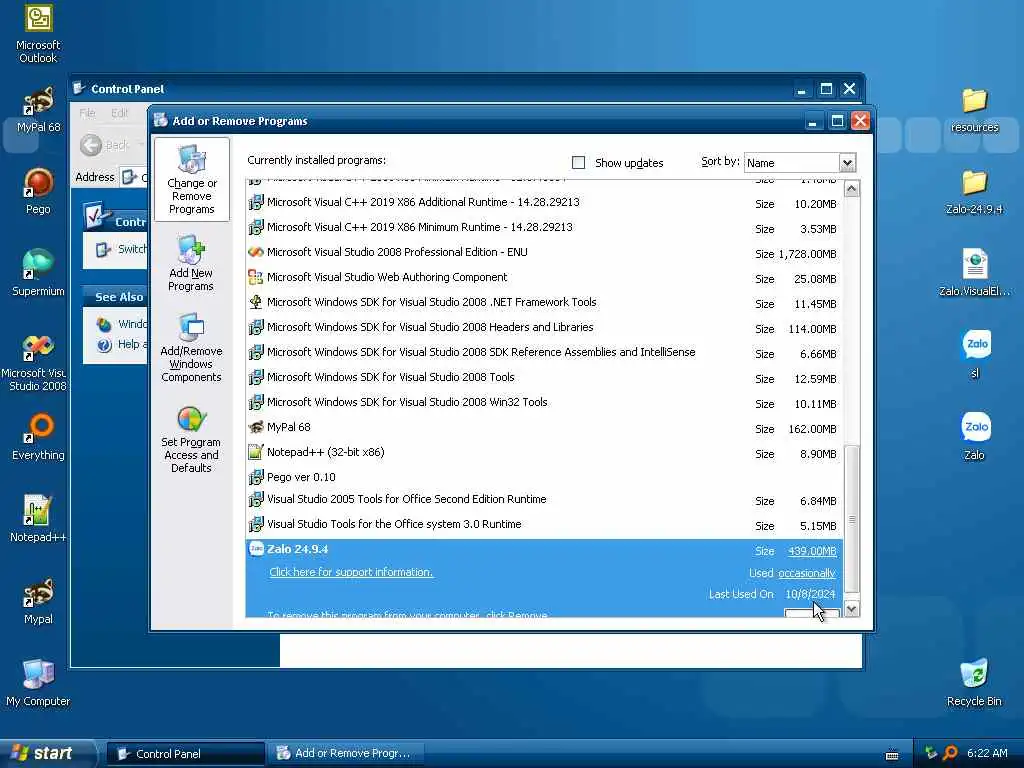Select Recycle Bin desktop icon

click(x=974, y=683)
